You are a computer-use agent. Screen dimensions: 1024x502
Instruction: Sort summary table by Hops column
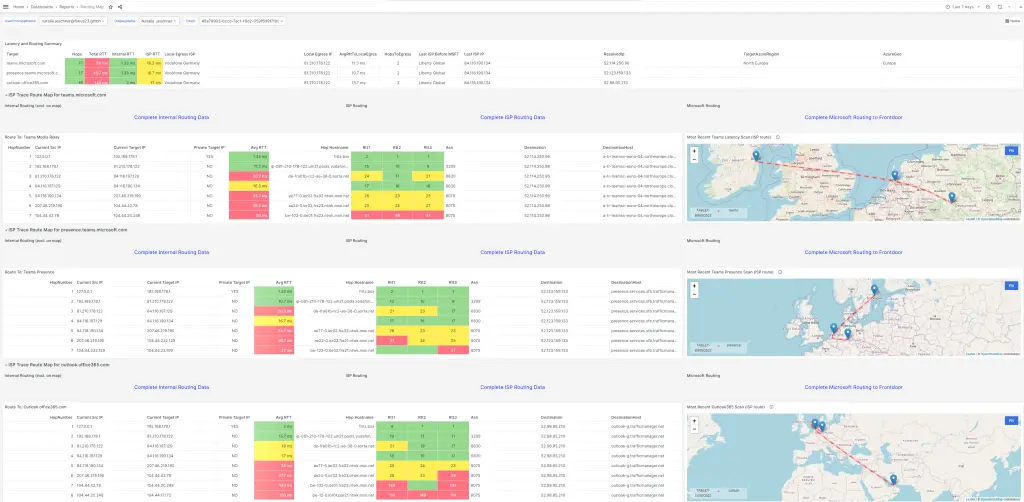[77, 54]
